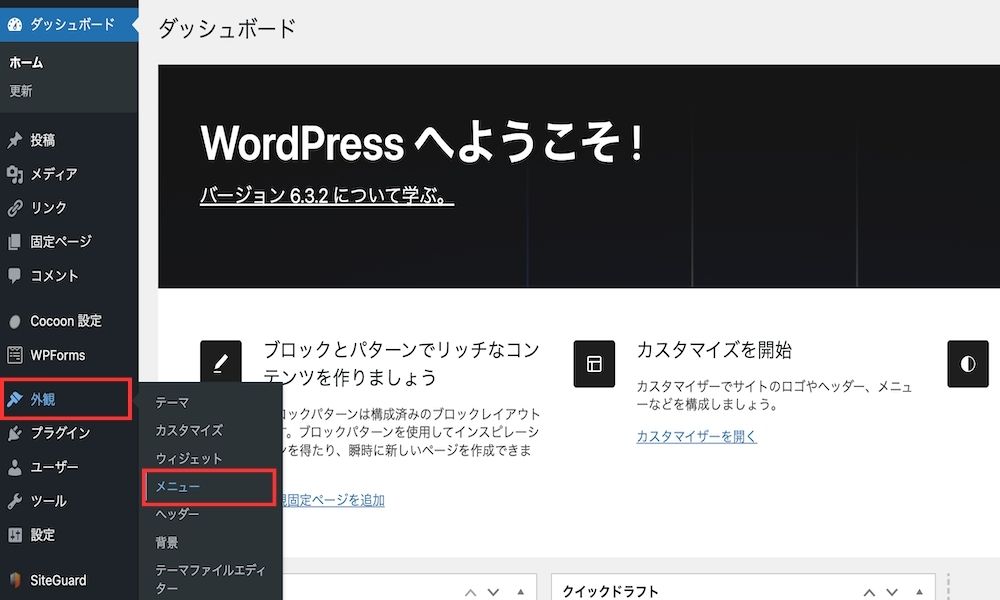Click the カスタマイザーでサイトのロゴ description text
The width and height of the screenshot is (1000, 600).
774,395
